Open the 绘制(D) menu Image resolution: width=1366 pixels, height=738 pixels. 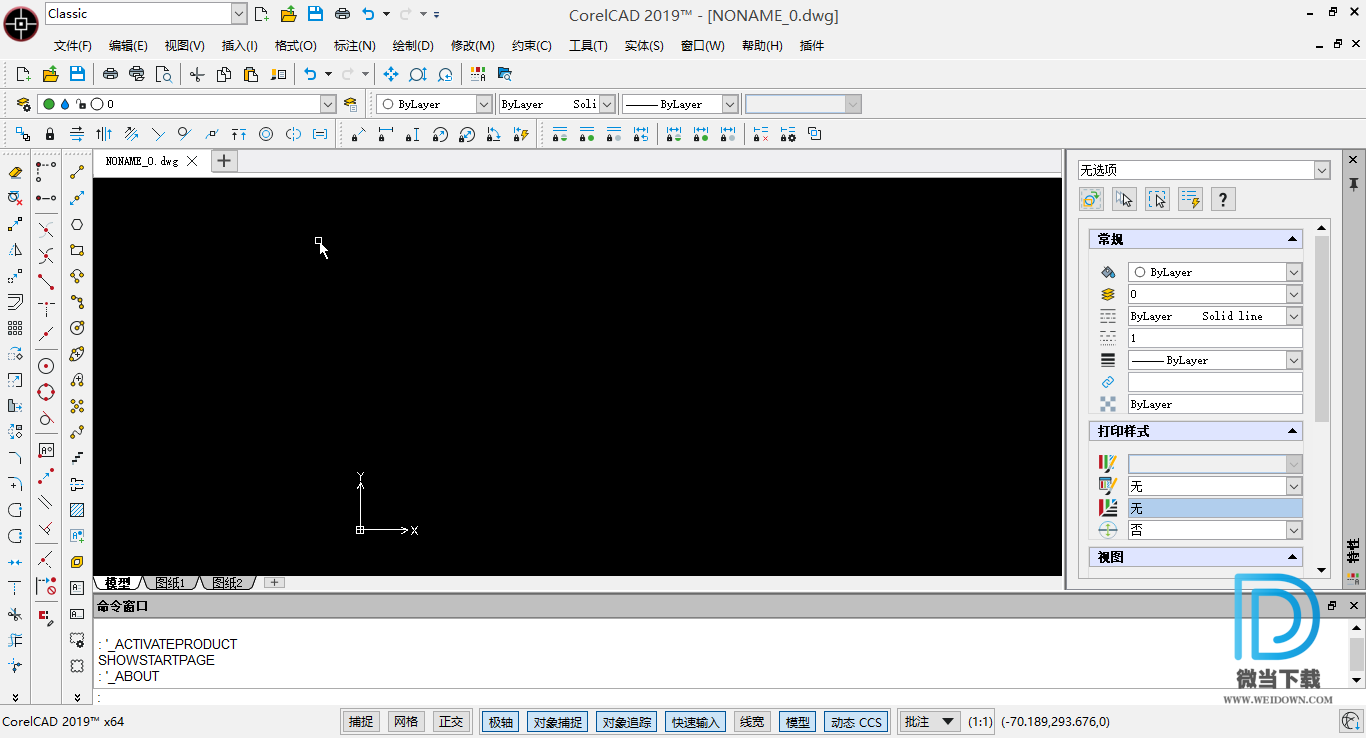coord(413,46)
